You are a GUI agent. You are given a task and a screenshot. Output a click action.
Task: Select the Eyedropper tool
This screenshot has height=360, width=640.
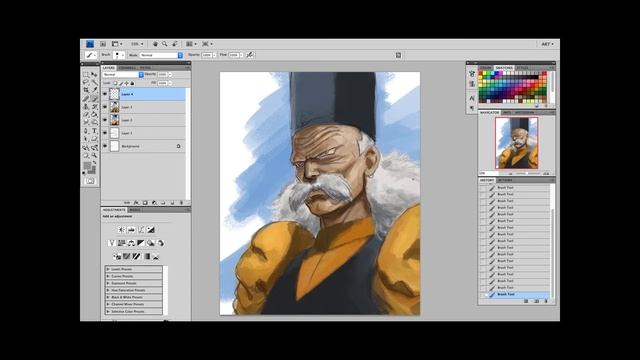point(94,90)
